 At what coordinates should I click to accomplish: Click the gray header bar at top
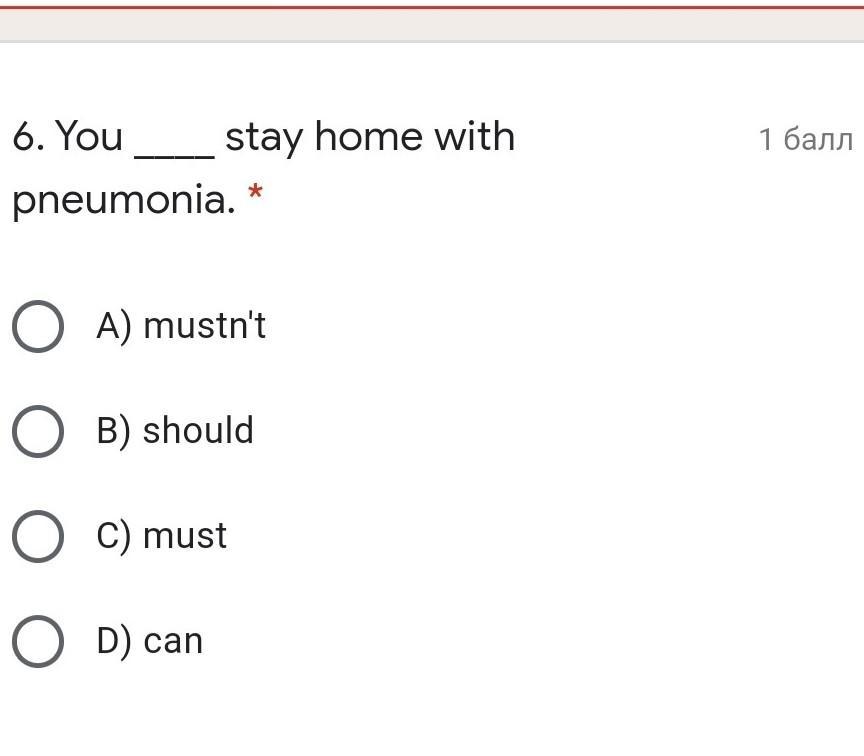pyautogui.click(x=432, y=24)
